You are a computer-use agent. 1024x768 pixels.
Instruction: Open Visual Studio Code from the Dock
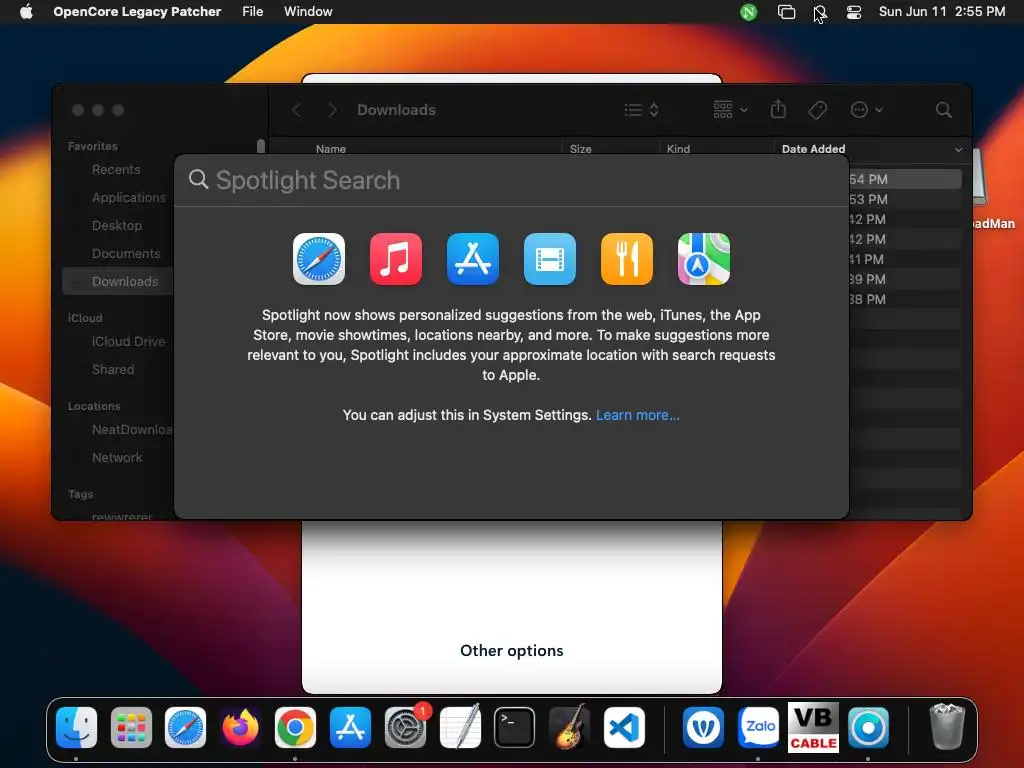[x=624, y=727]
